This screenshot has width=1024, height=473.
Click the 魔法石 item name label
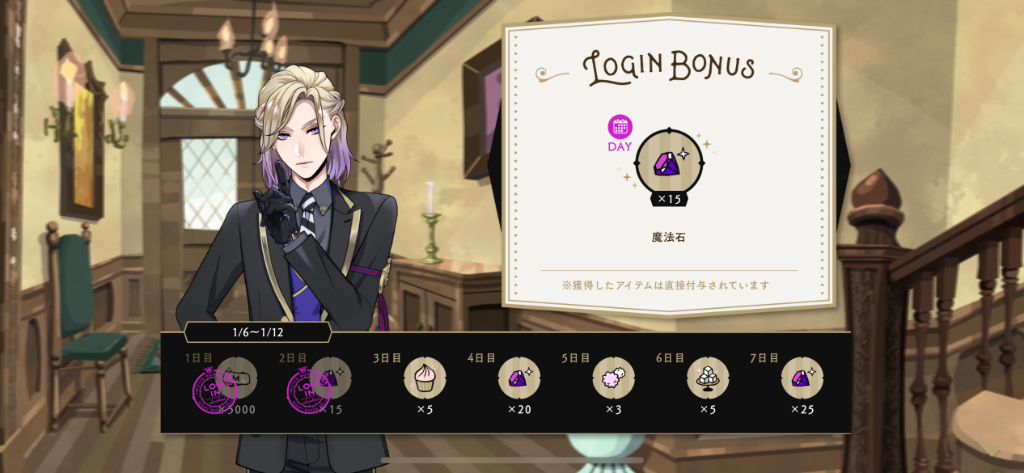pos(669,237)
